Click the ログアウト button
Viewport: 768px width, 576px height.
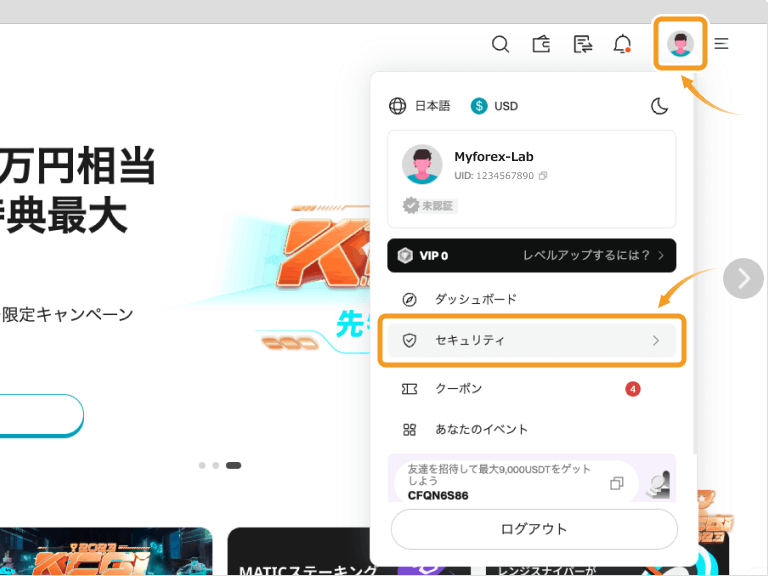pos(533,529)
